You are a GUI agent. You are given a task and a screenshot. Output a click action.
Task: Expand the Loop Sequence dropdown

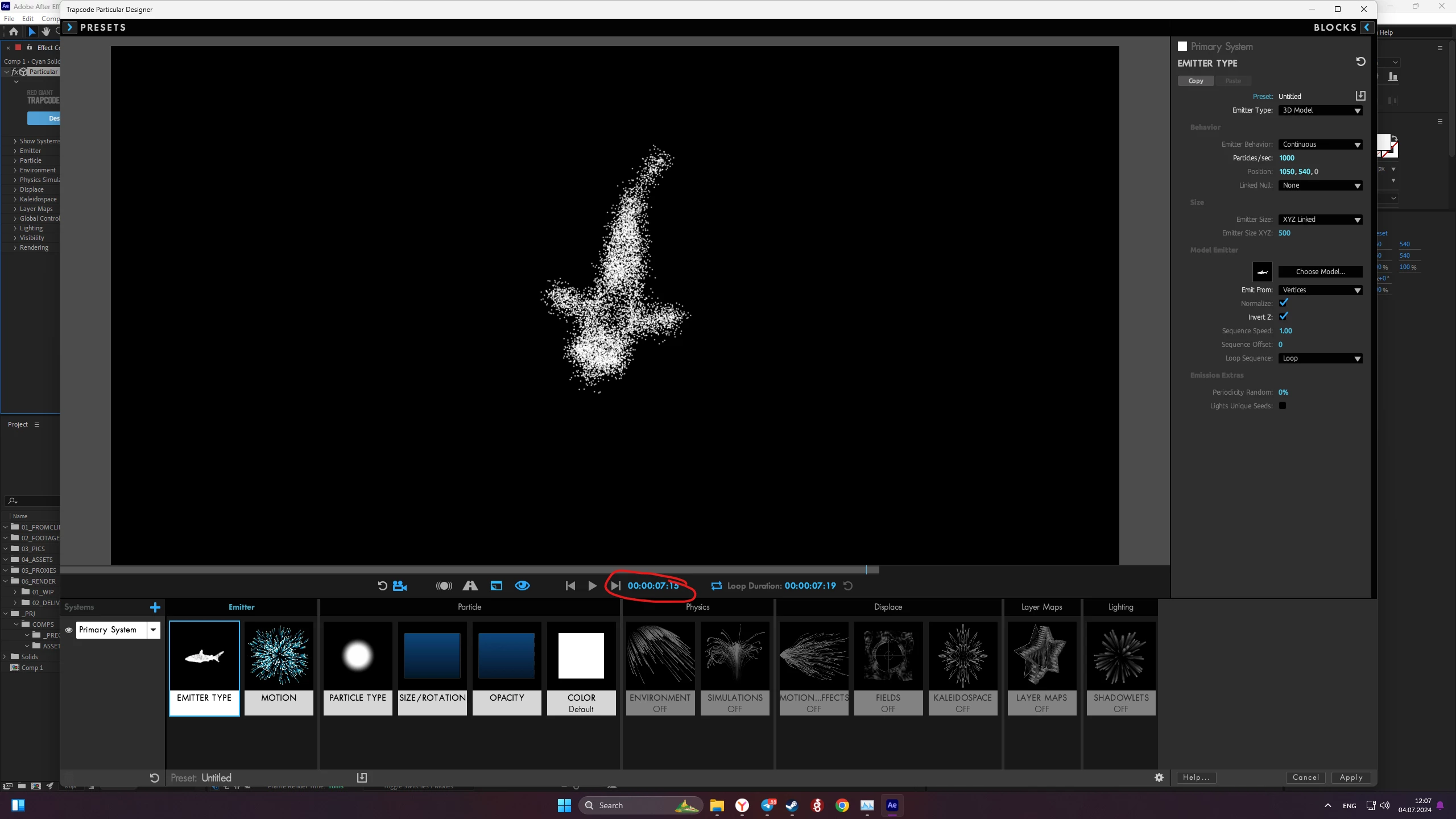[x=1320, y=358]
